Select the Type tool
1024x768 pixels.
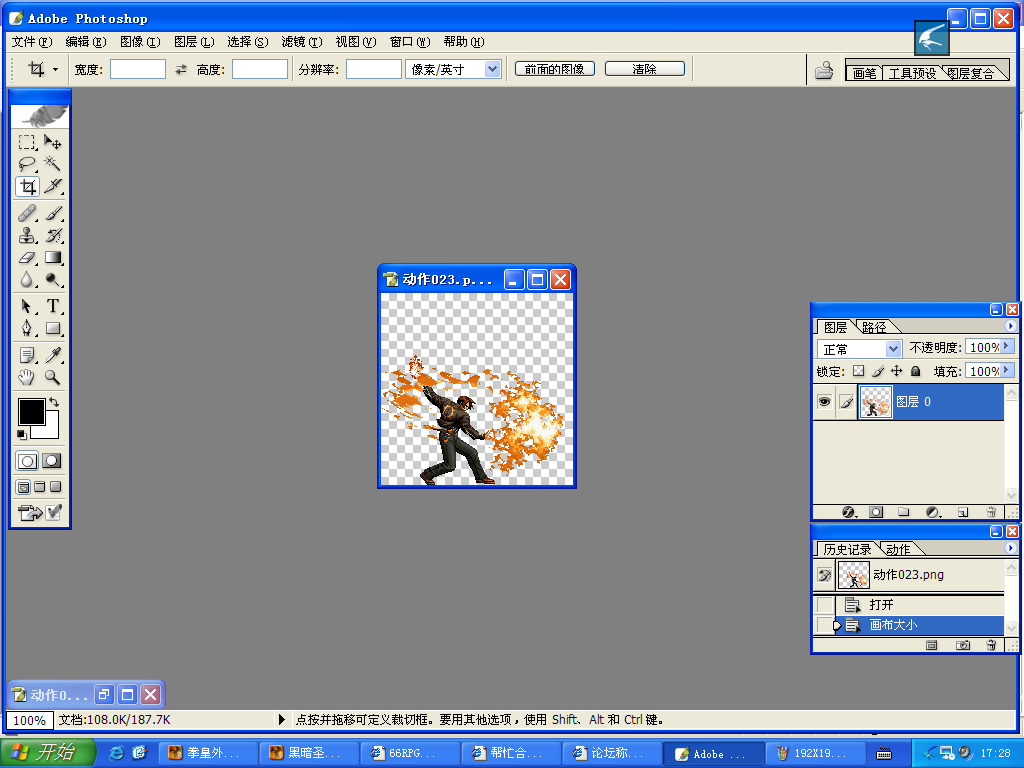52,306
